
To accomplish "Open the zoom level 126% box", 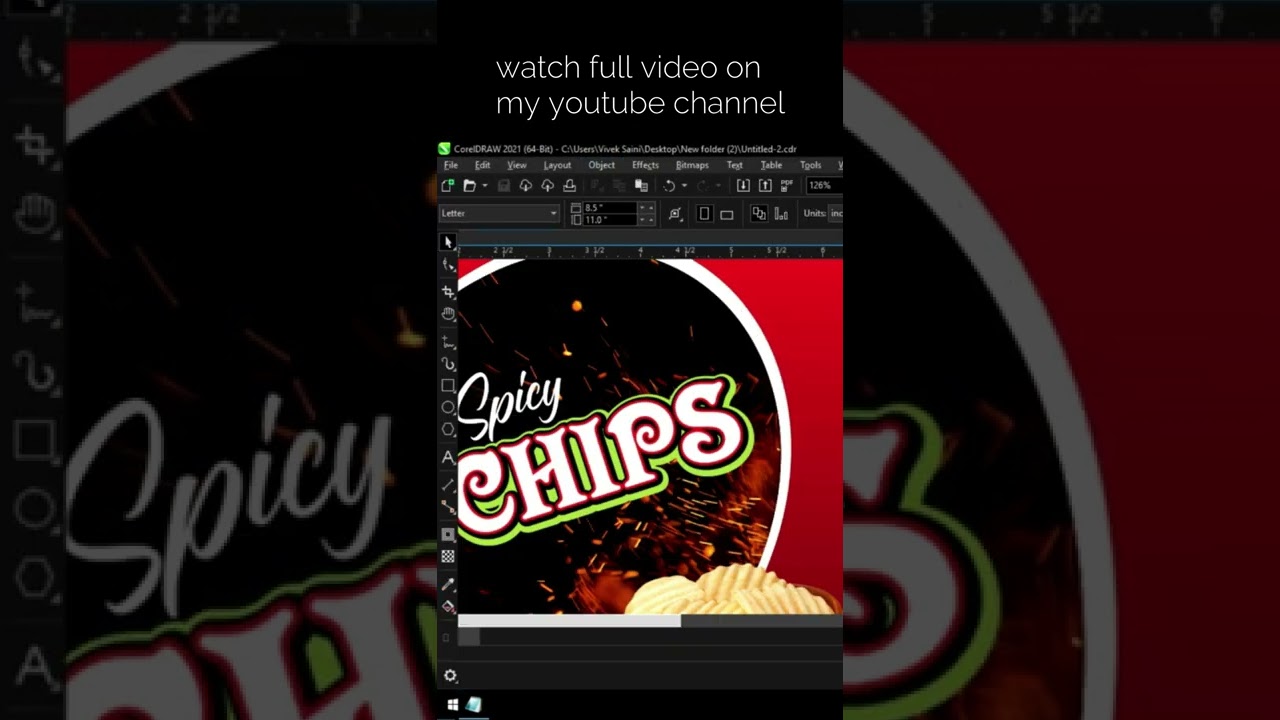I will click(x=824, y=186).
